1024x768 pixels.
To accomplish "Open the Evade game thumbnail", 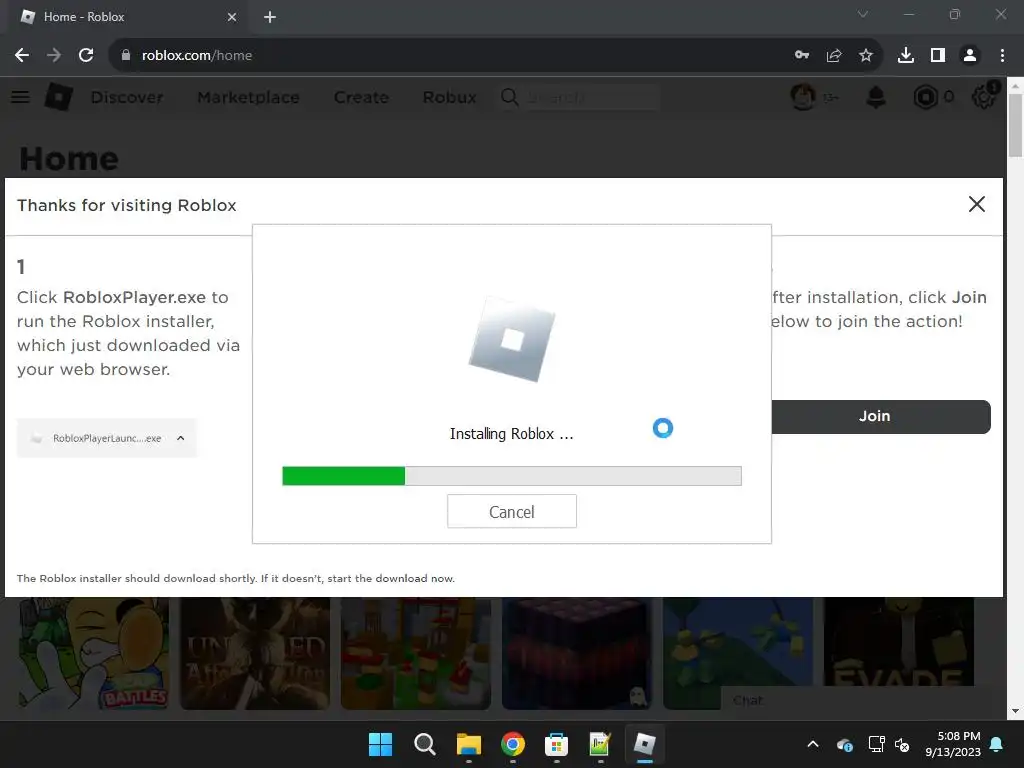I will [899, 642].
